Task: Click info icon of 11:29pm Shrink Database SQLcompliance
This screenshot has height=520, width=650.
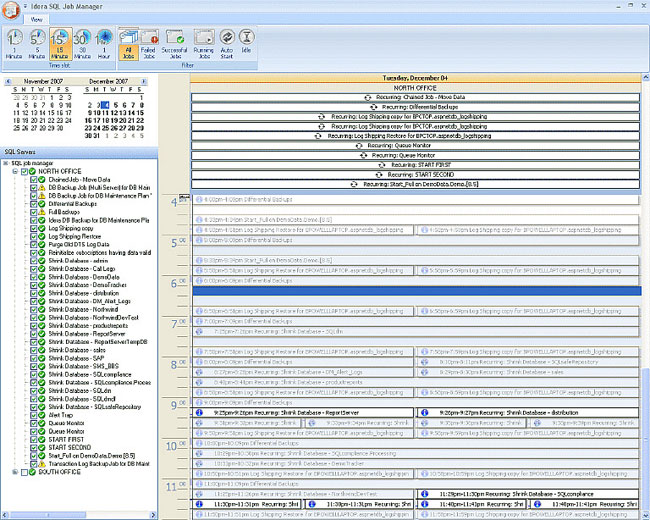Action: [x=424, y=494]
